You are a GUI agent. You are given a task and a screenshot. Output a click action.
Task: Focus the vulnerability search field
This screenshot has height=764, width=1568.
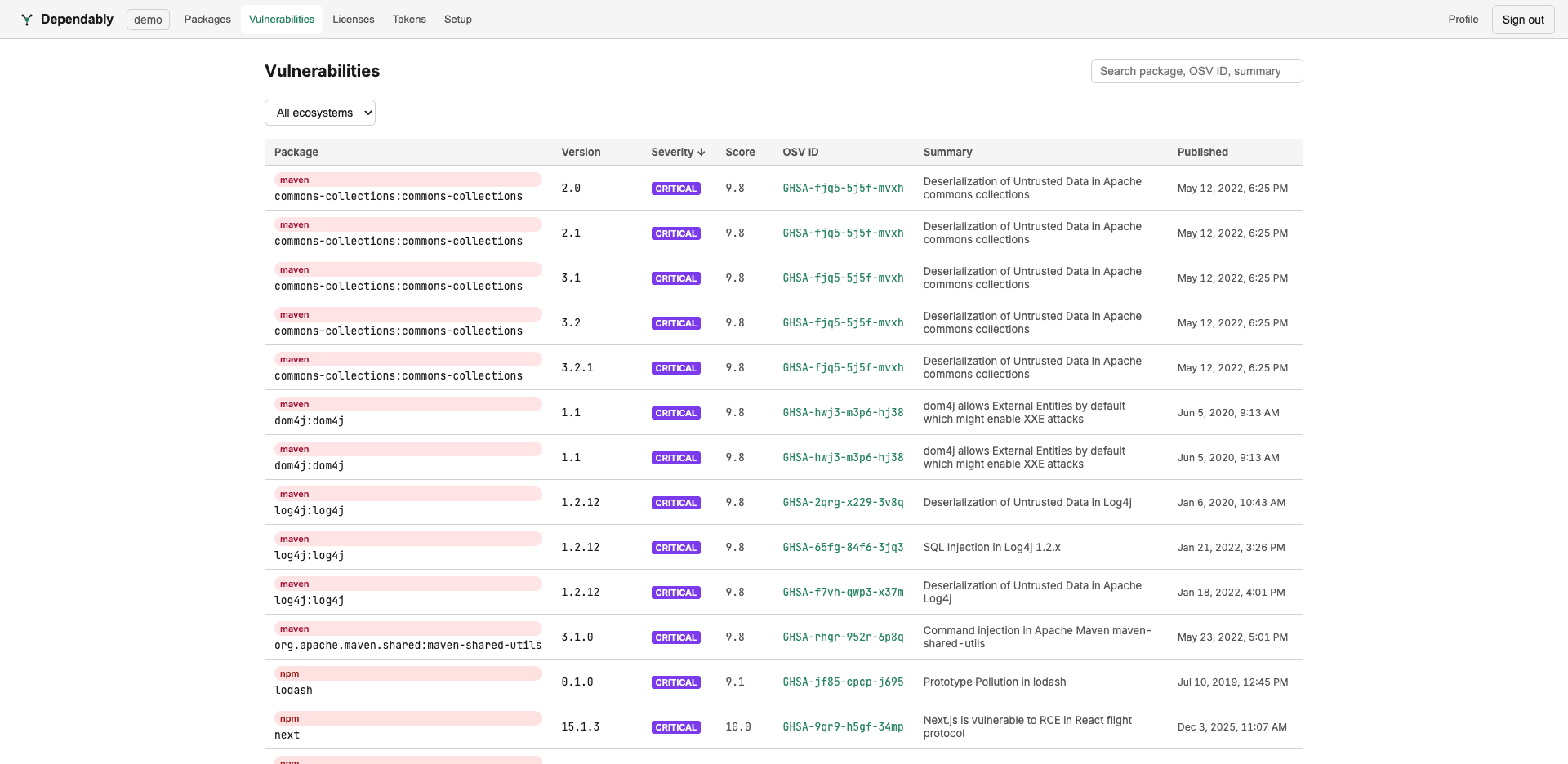point(1197,71)
